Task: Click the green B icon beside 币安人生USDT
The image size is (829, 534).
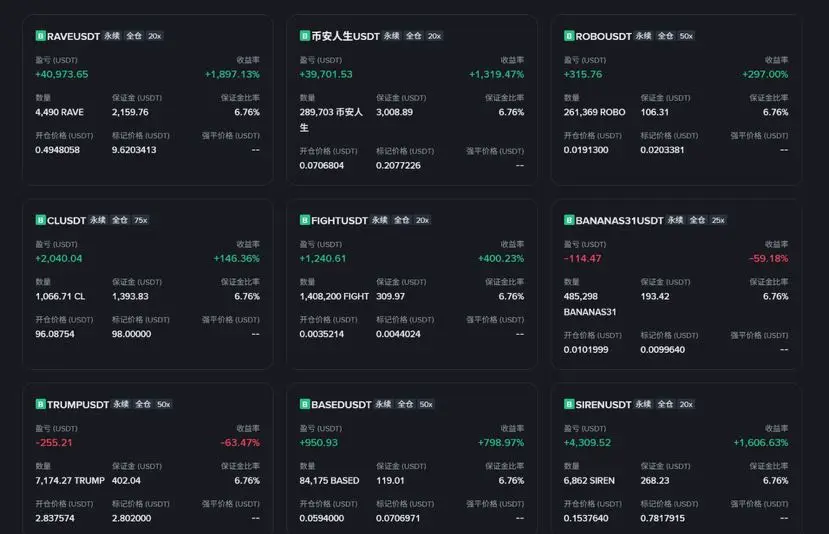Action: pyautogui.click(x=305, y=36)
